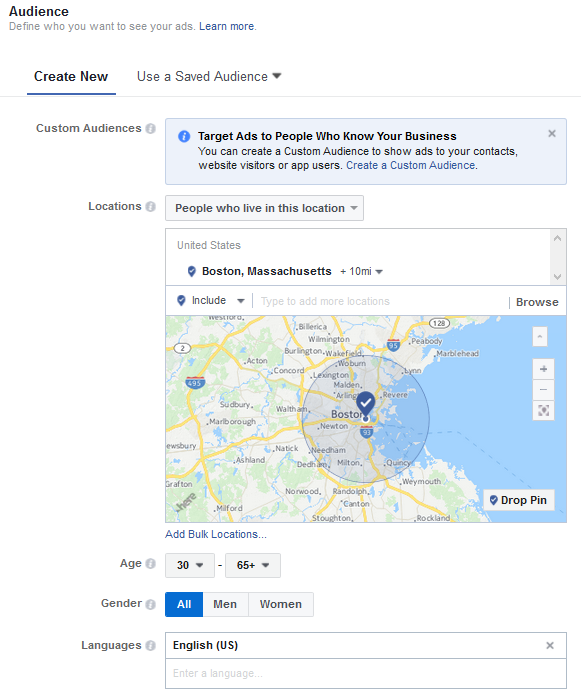The width and height of the screenshot is (581, 699).
Task: Collapse the map with the up arrow button
Action: tap(540, 337)
